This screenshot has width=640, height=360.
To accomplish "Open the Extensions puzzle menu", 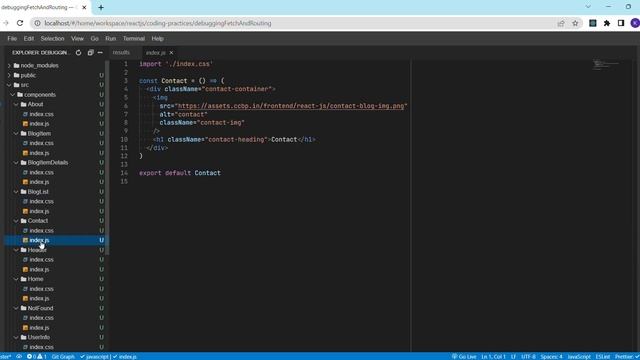I will (607, 23).
